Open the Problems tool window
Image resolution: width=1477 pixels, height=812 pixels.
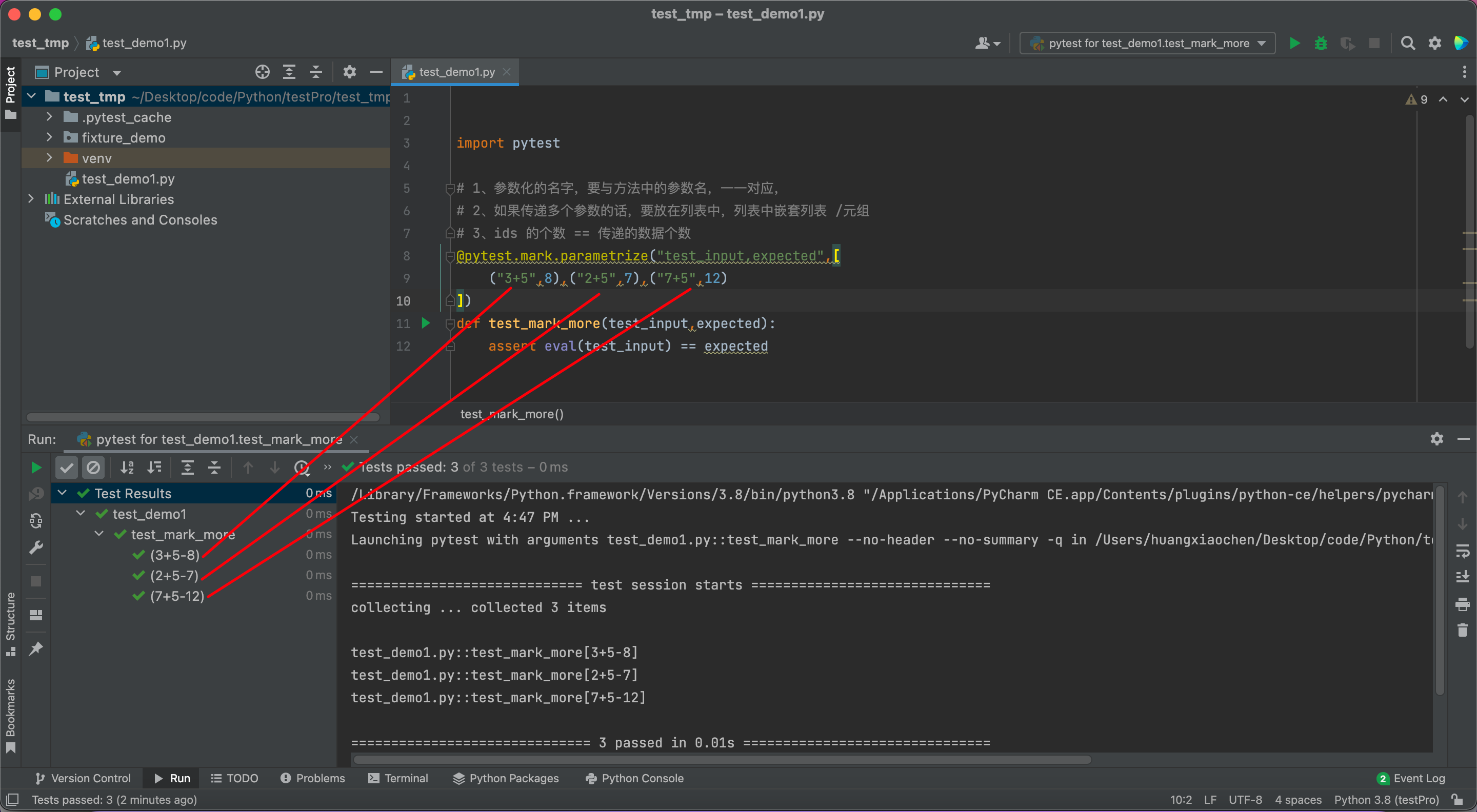point(312,778)
